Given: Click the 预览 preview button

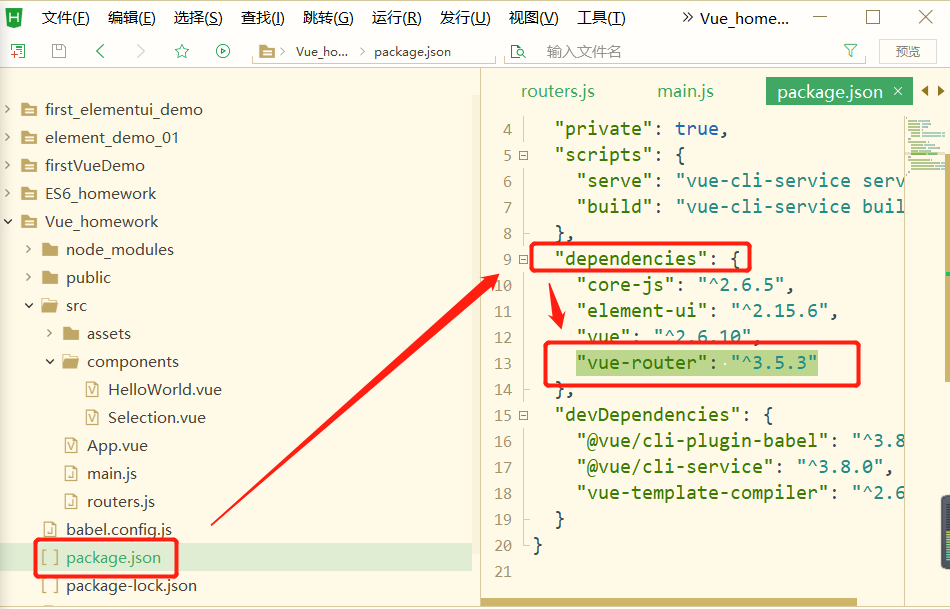Looking at the screenshot, I should tap(908, 52).
